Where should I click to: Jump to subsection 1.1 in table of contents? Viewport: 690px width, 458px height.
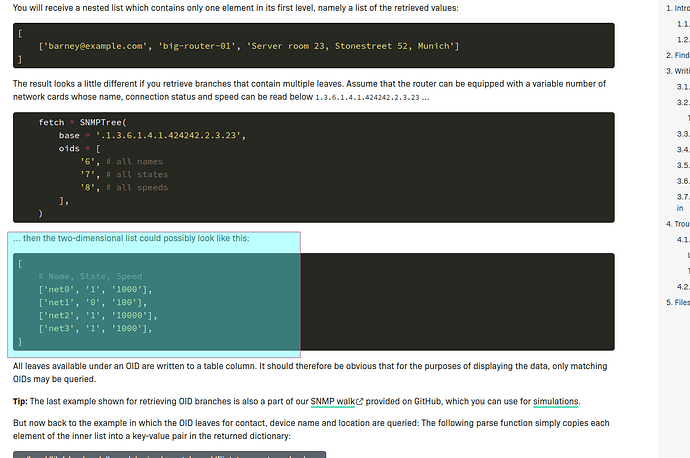pyautogui.click(x=681, y=24)
